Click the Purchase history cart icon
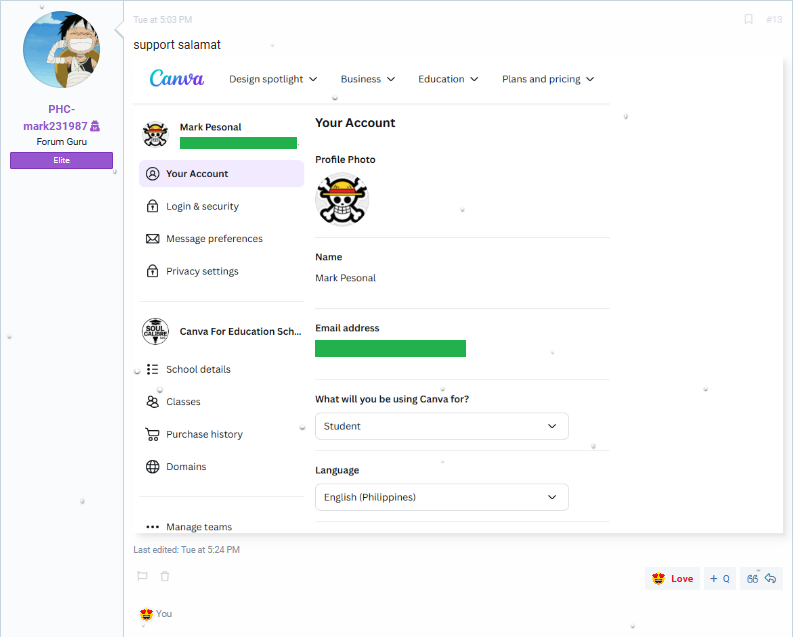This screenshot has height=637, width=793. point(152,434)
